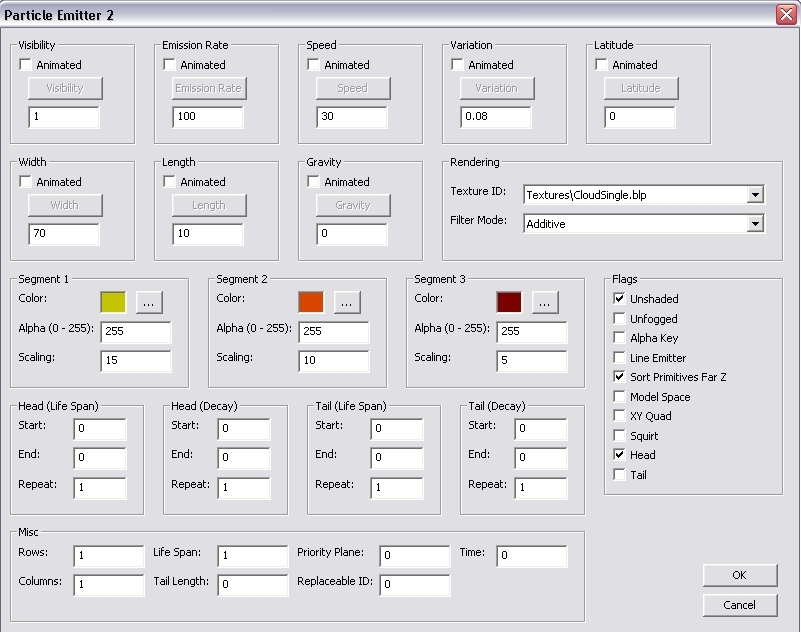Open the Filter Mode dropdown arrow
This screenshot has width=801, height=632.
tap(755, 224)
